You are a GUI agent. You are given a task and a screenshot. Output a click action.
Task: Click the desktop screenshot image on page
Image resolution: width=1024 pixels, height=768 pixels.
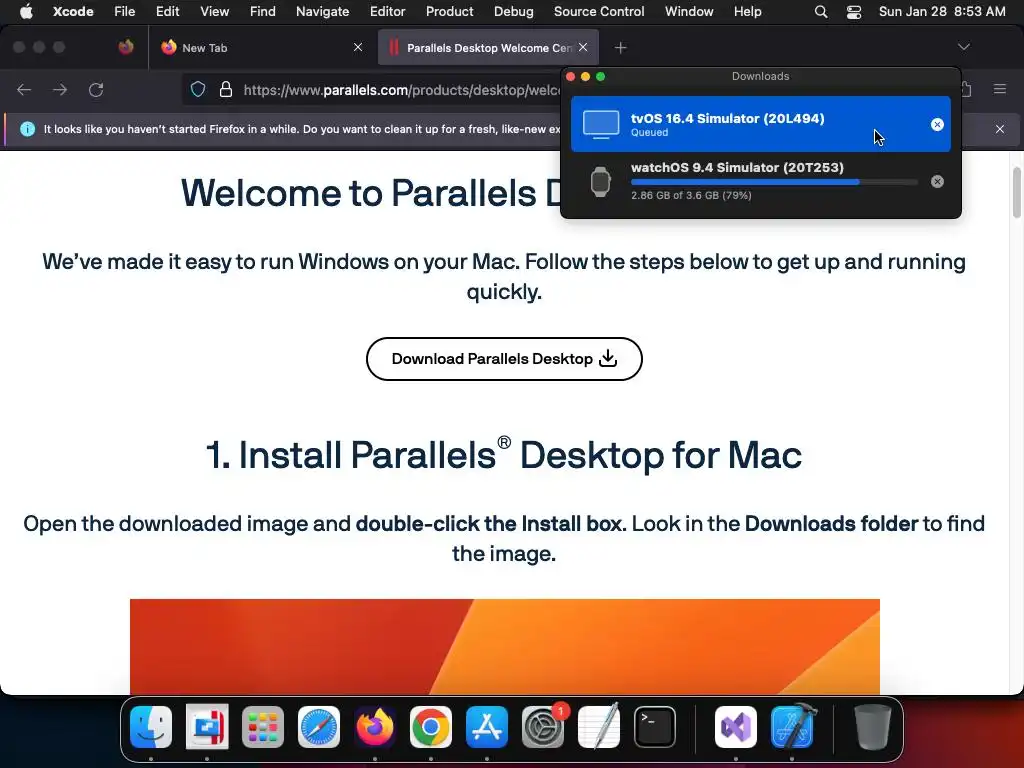pos(505,647)
